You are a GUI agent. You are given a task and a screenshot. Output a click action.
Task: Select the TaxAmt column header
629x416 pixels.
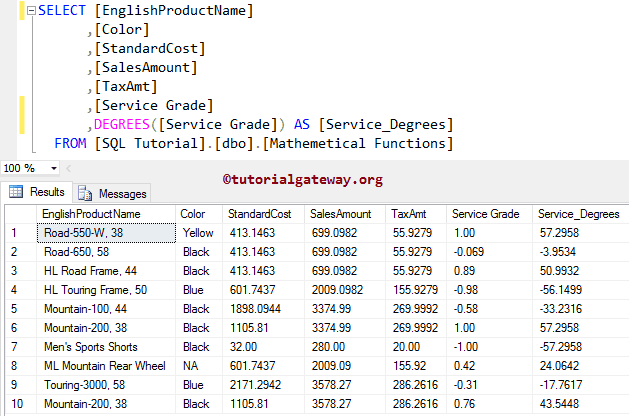point(416,214)
